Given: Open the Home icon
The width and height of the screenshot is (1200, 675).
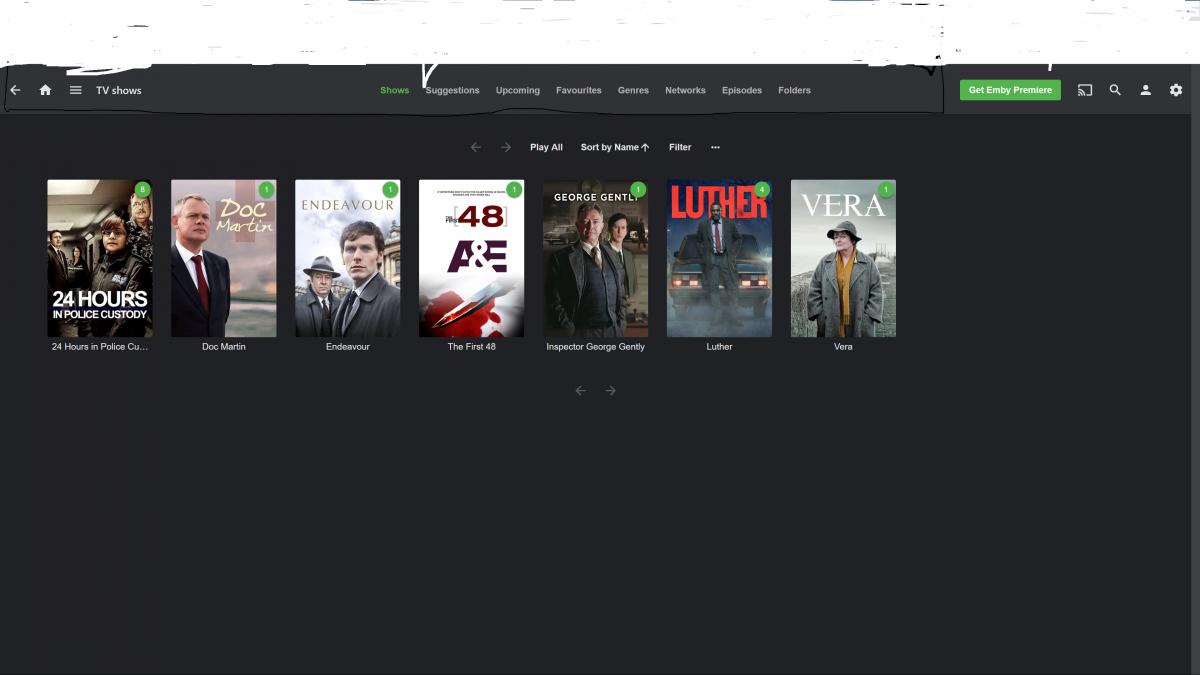Looking at the screenshot, I should [45, 90].
